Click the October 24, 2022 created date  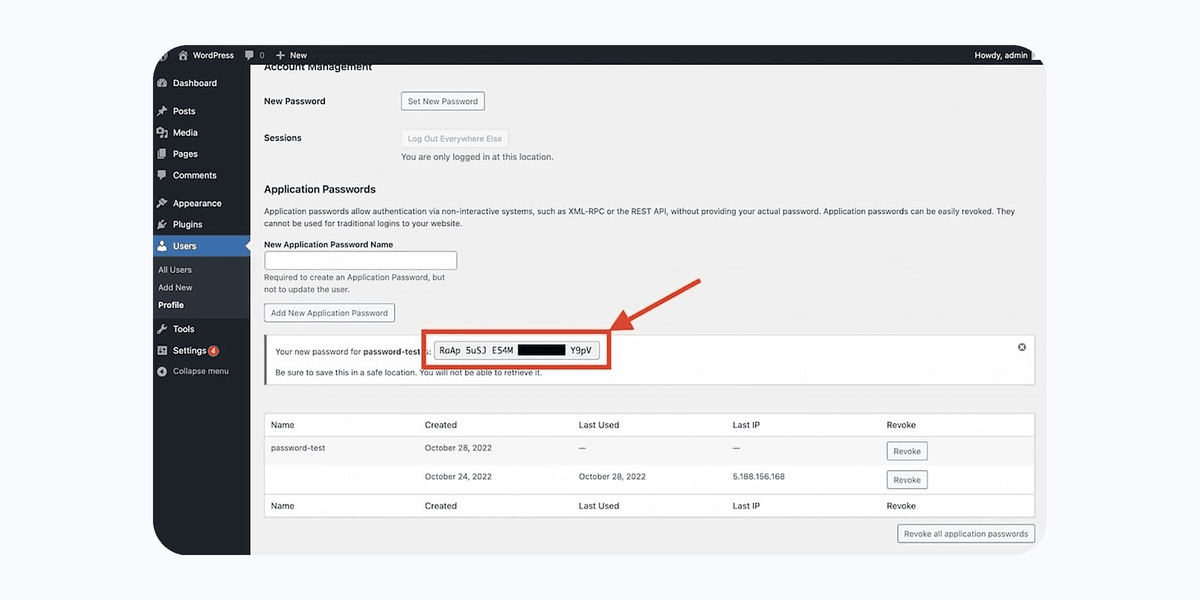point(458,477)
